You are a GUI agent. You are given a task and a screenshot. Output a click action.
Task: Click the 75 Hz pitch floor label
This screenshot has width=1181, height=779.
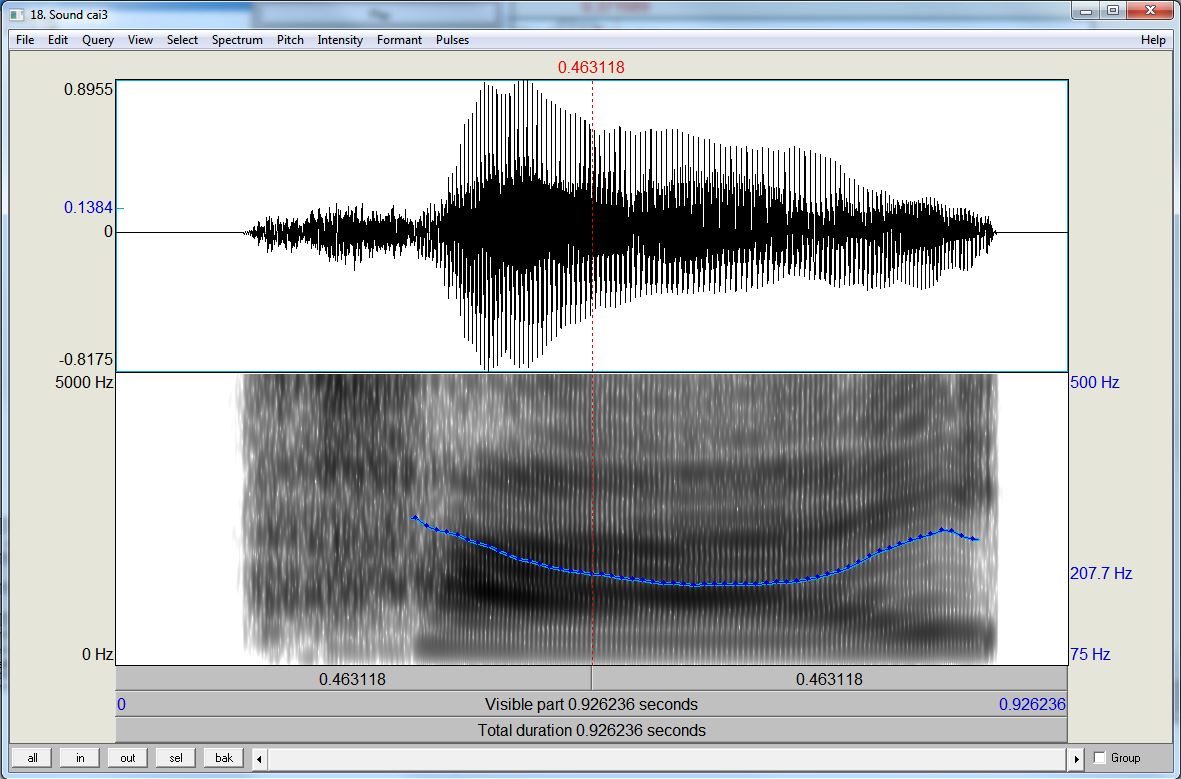coord(1090,654)
